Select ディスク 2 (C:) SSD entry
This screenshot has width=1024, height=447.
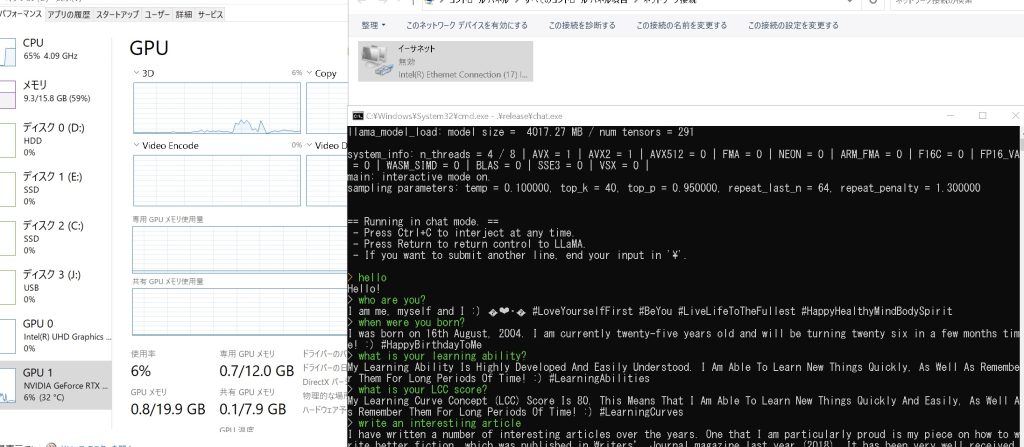point(56,238)
